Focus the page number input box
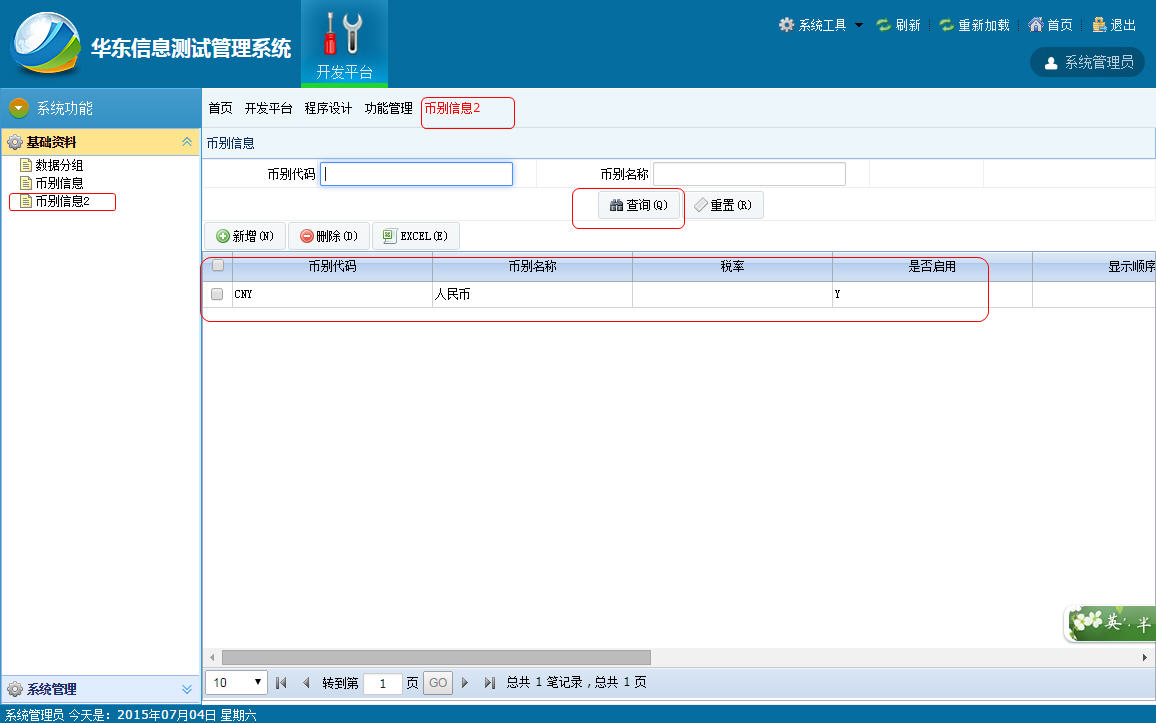 [x=383, y=683]
